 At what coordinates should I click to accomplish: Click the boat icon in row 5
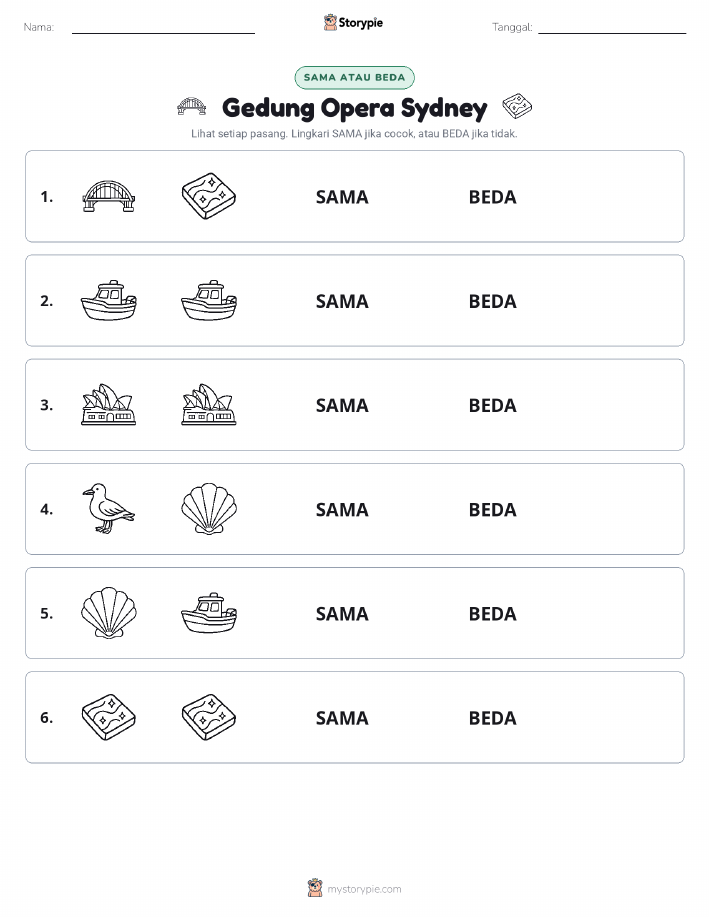209,612
